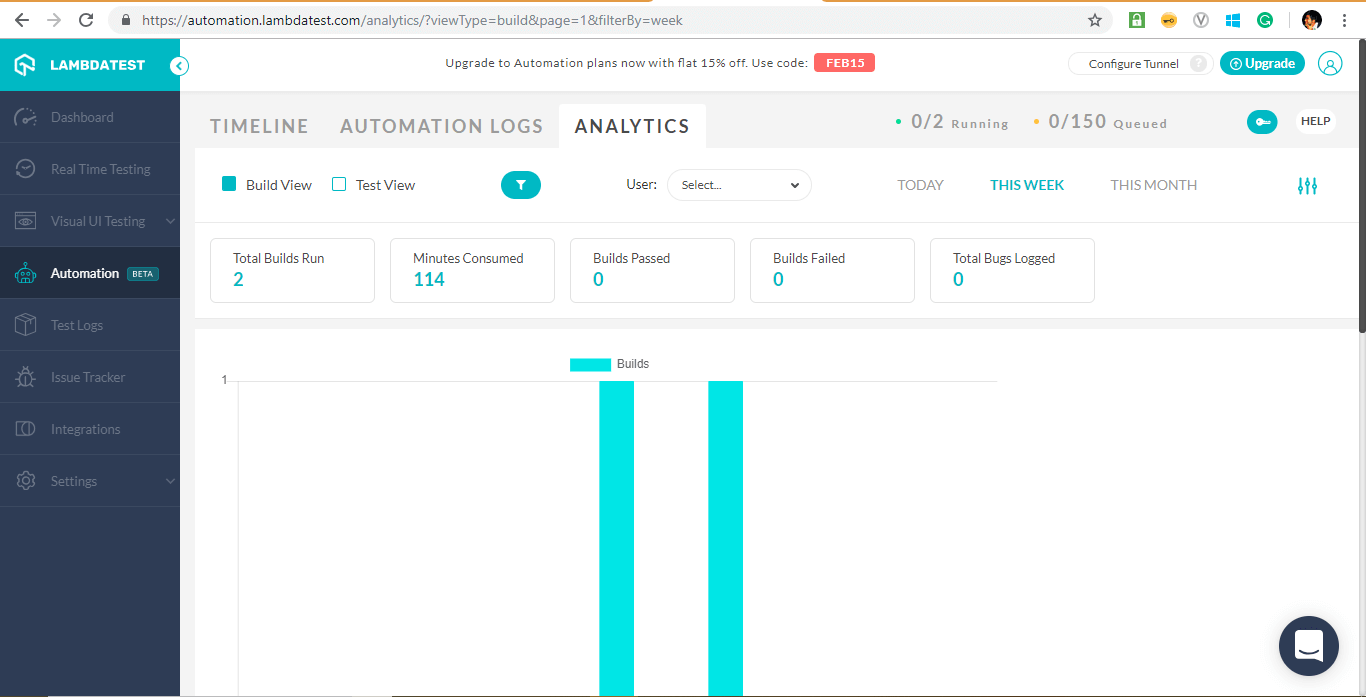
Task: Click the teal filter funnel button
Action: (520, 185)
